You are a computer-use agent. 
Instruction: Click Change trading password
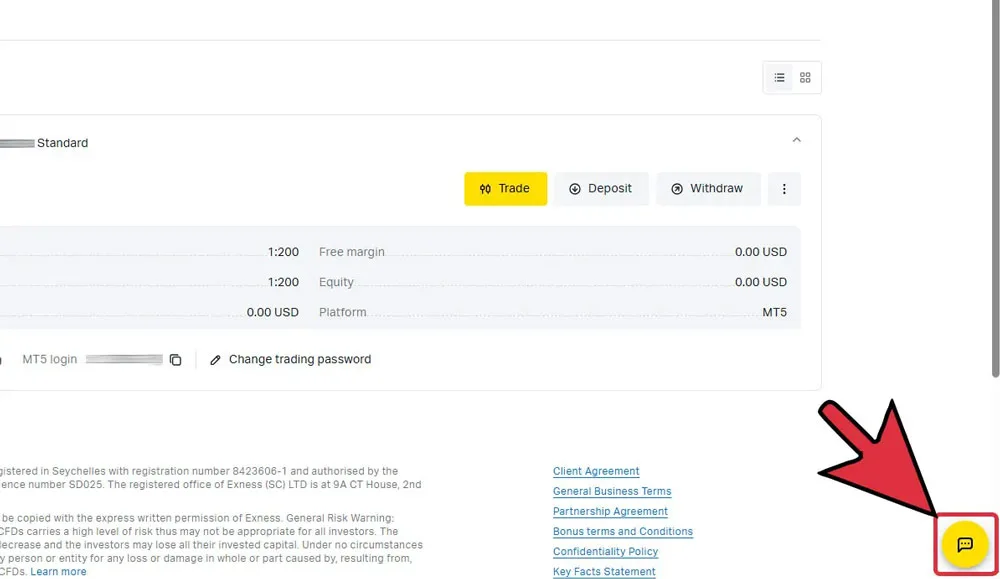(291, 360)
